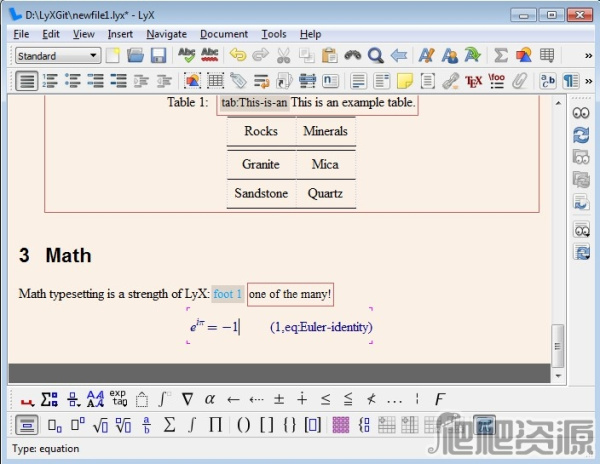Insert a table using the toolbar grid icon
The width and height of the screenshot is (600, 464).
tap(547, 55)
